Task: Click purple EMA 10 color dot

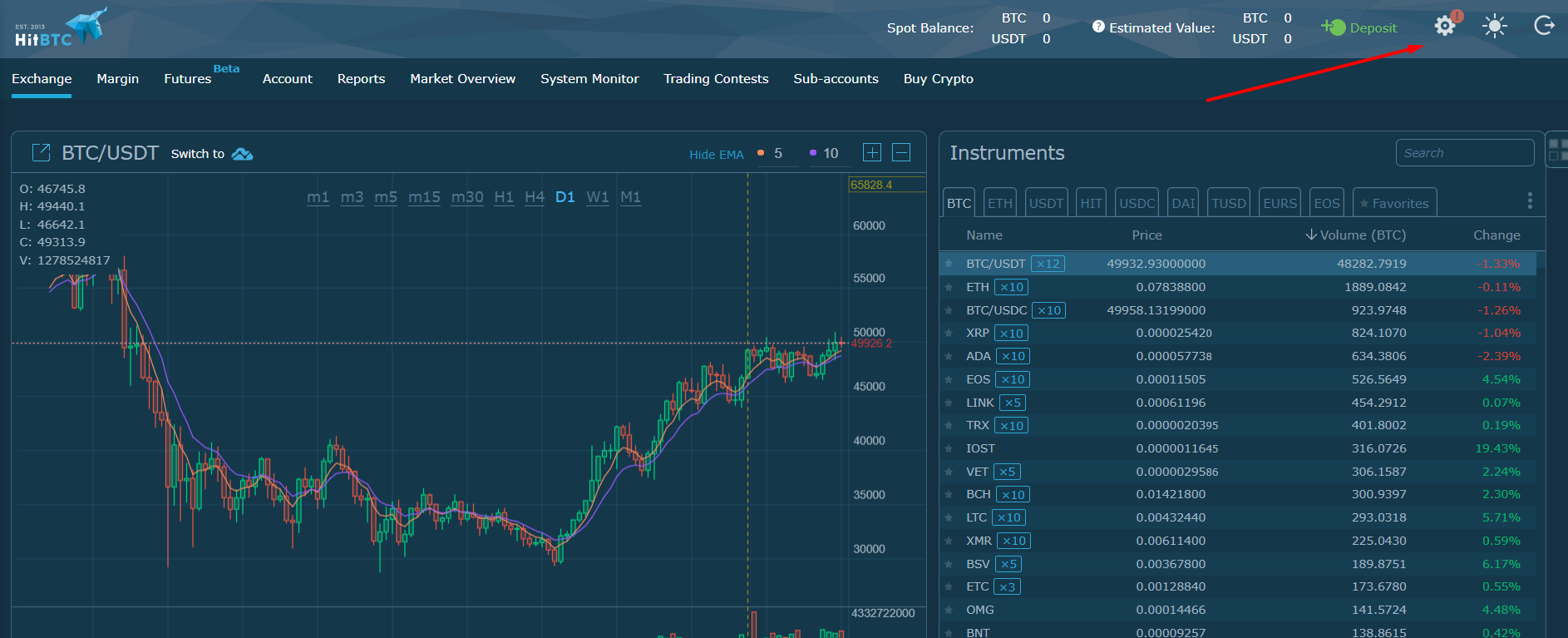Action: click(x=813, y=153)
